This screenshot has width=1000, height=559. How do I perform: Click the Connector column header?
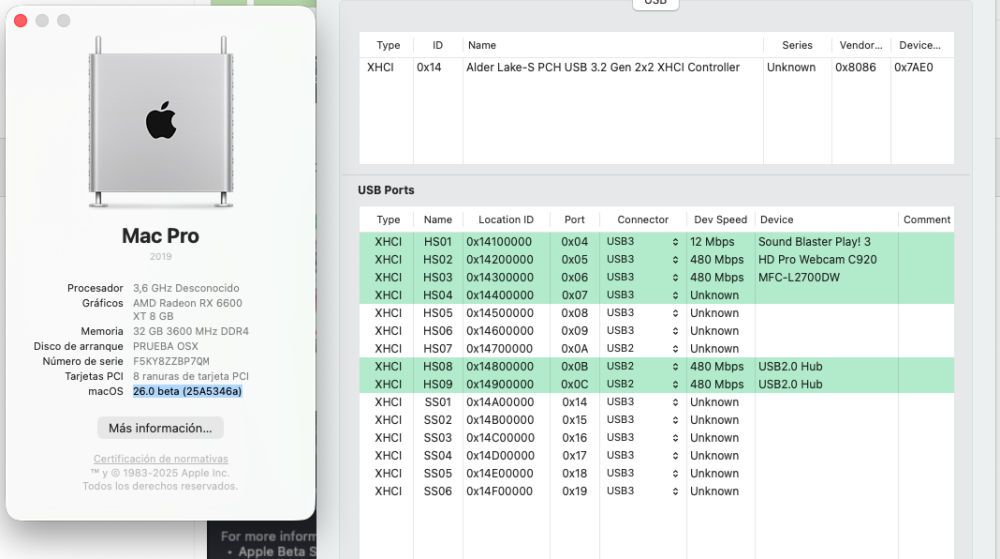coord(642,219)
